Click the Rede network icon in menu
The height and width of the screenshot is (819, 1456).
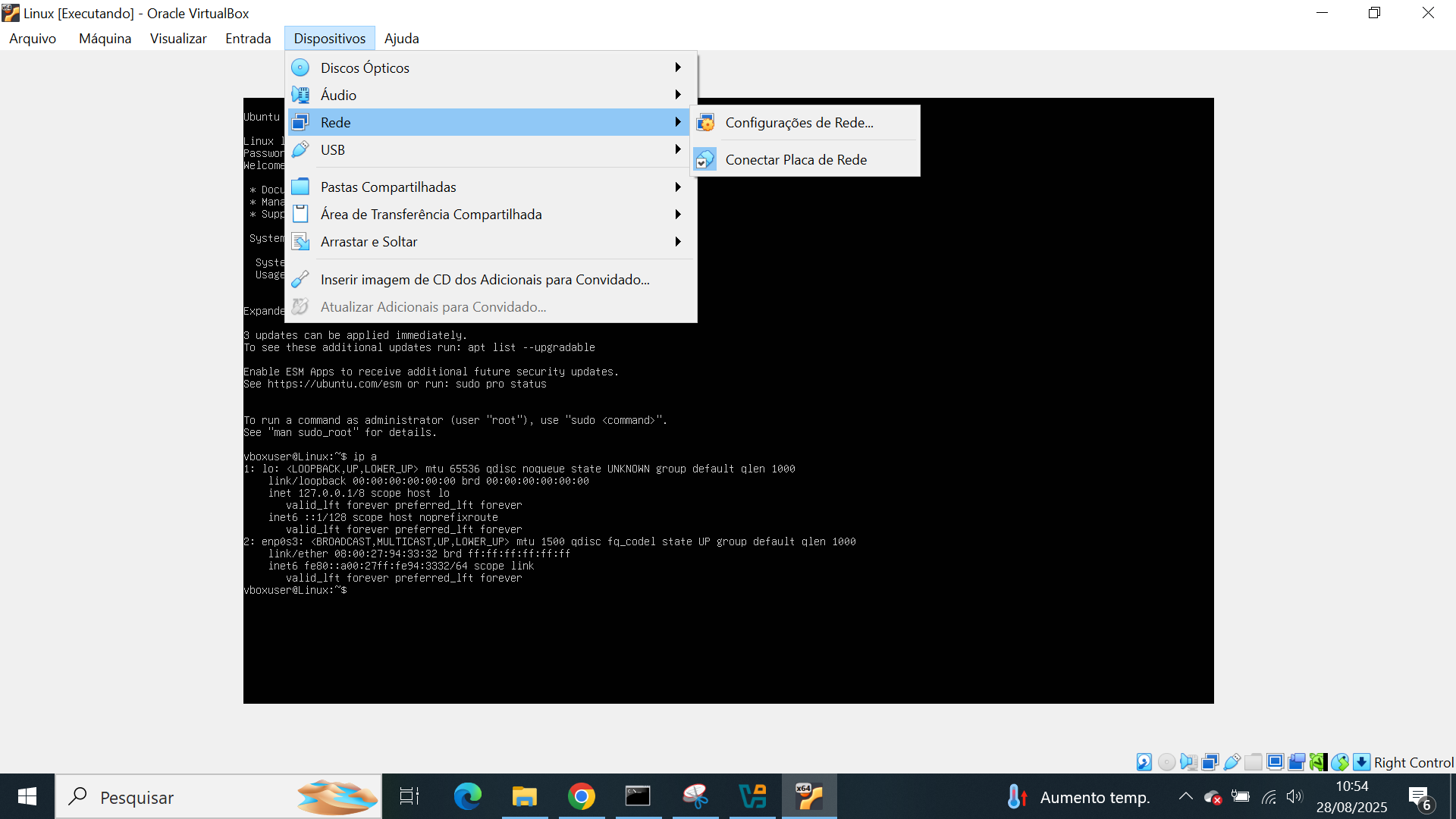[300, 122]
